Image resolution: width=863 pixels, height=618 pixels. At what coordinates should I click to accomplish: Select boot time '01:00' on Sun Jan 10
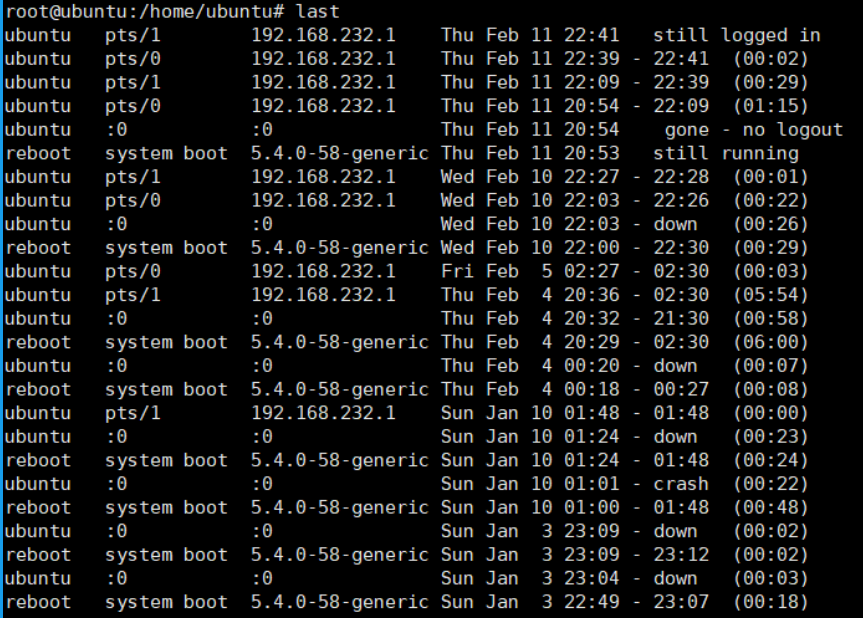[x=592, y=507]
